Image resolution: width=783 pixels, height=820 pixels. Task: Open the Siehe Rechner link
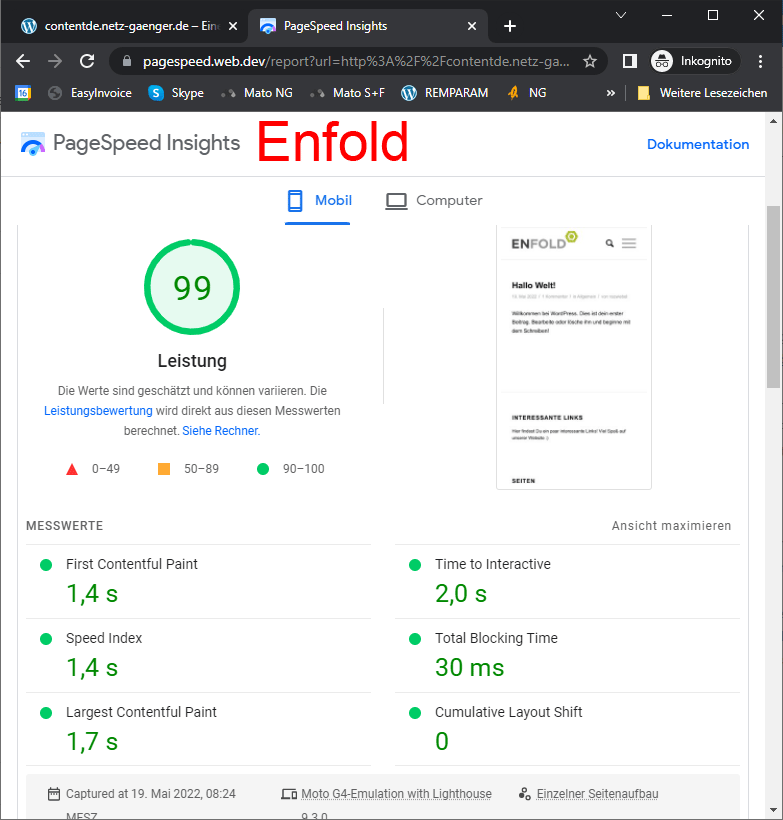tap(221, 431)
